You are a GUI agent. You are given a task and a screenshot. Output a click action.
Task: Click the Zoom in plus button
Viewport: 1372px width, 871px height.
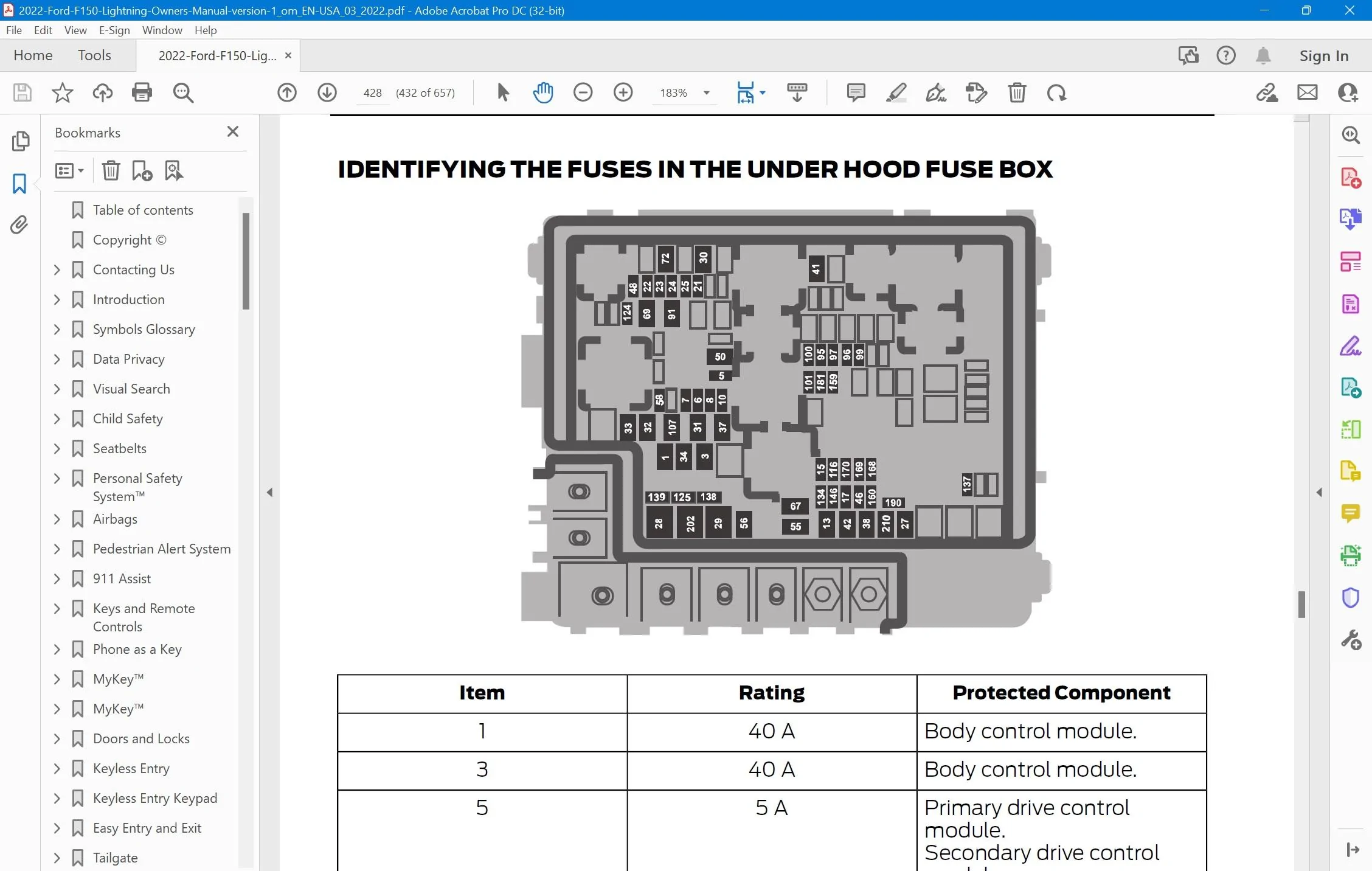(x=623, y=92)
